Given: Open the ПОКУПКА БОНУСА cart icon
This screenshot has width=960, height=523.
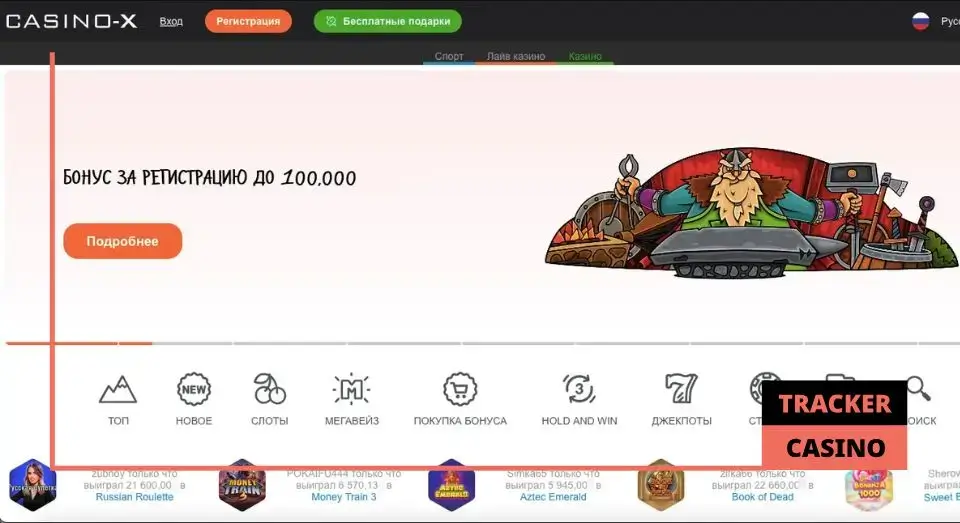Looking at the screenshot, I should [460, 389].
